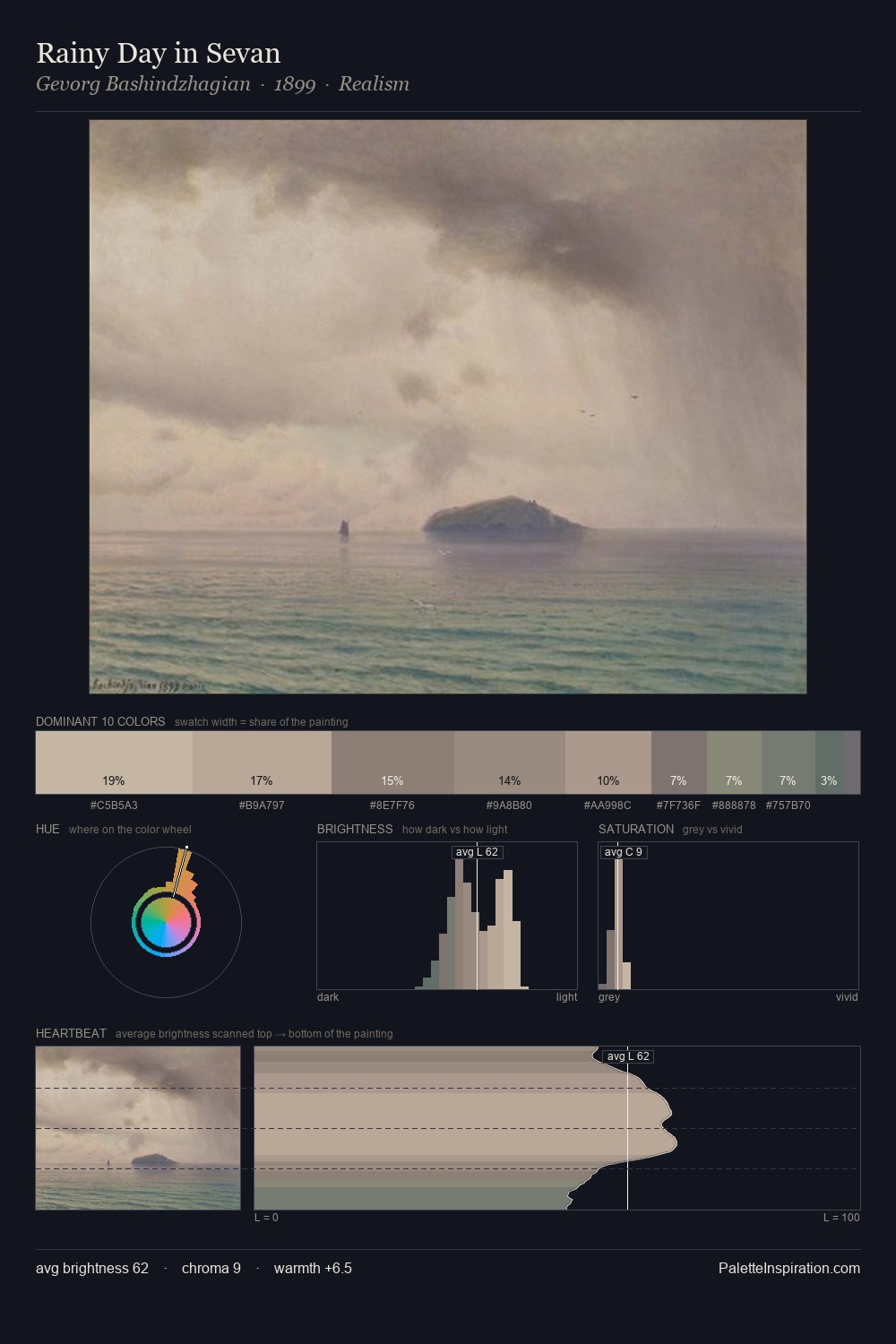Click the HEARTBEAT section heading

(71, 1033)
